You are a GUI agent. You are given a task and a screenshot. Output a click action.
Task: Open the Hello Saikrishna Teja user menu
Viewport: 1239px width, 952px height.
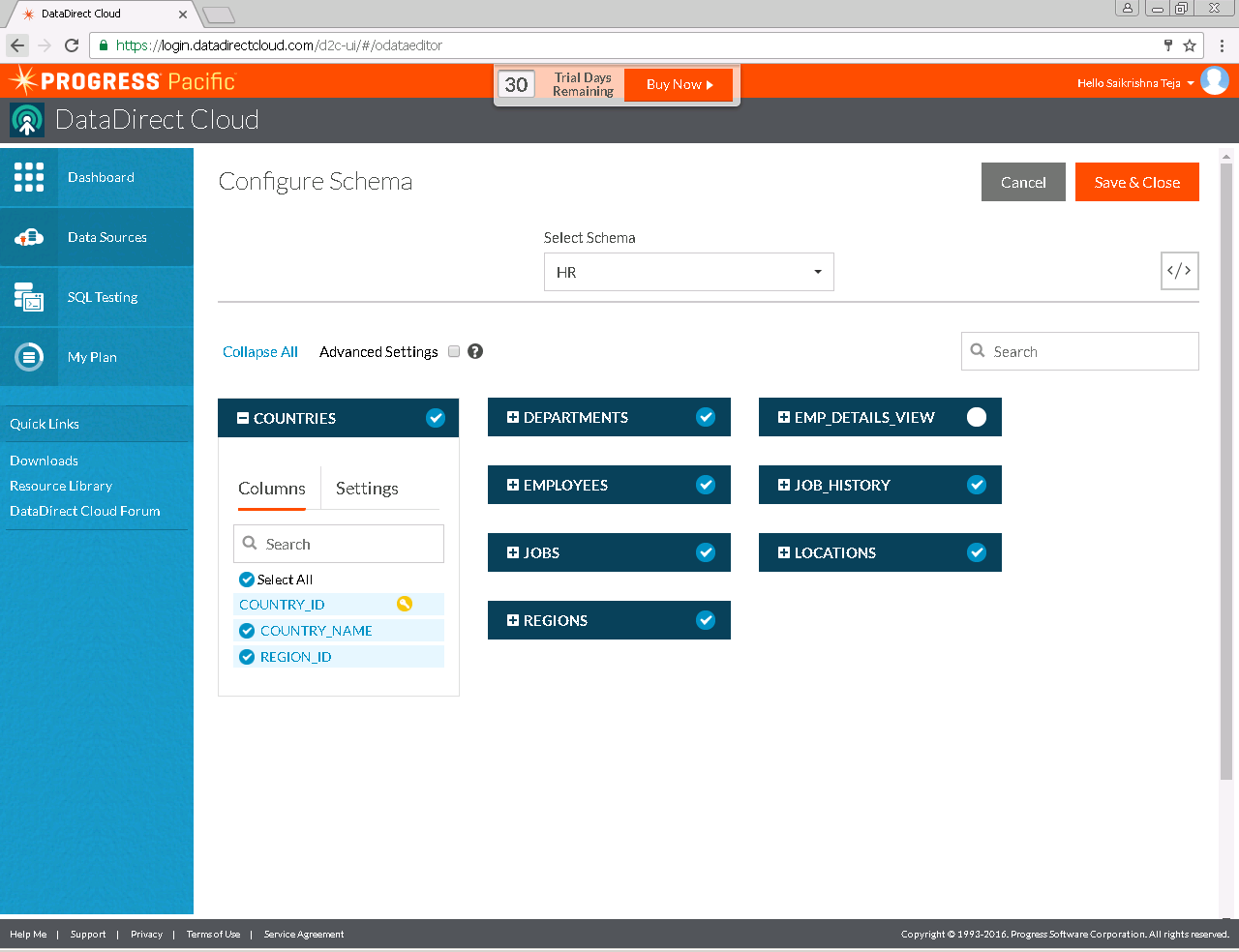point(1135,83)
